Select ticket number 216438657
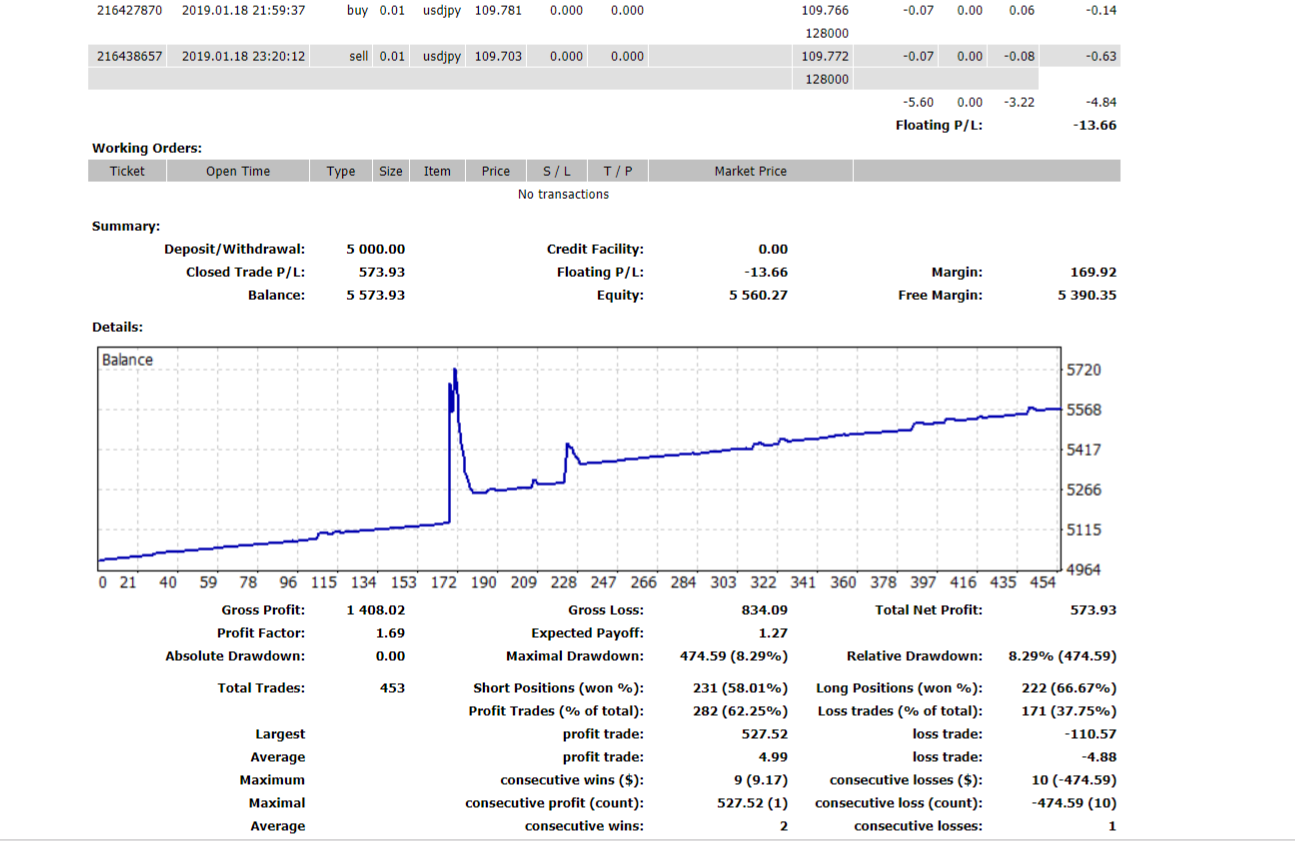The image size is (1295, 842). [129, 56]
